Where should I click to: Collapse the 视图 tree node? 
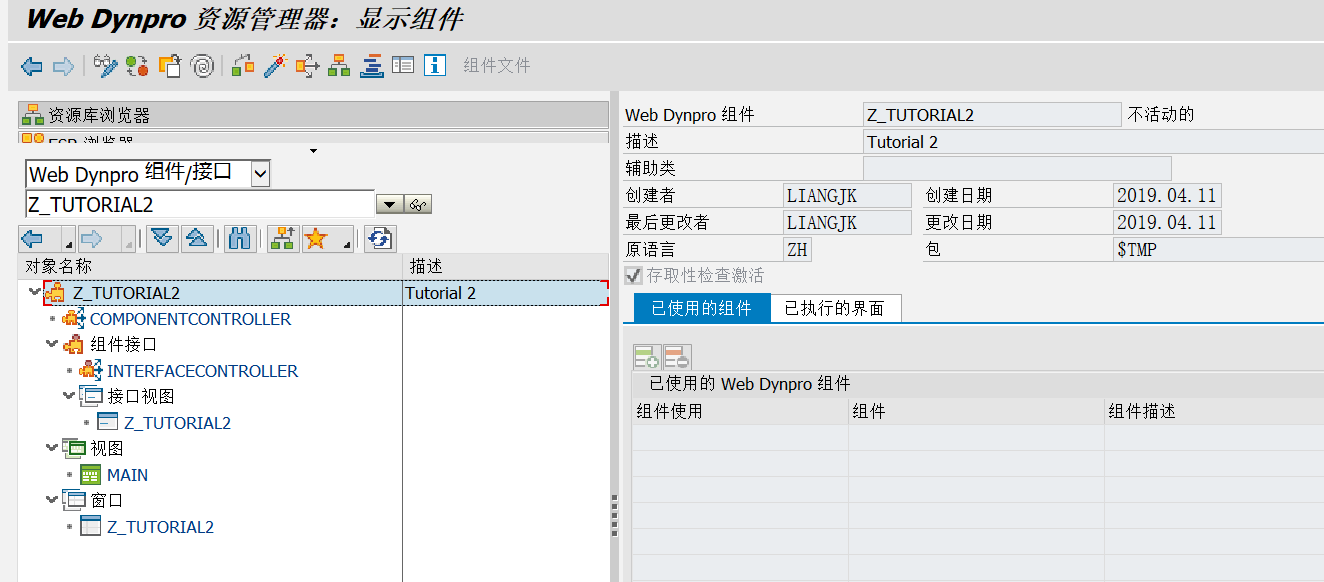[x=52, y=449]
